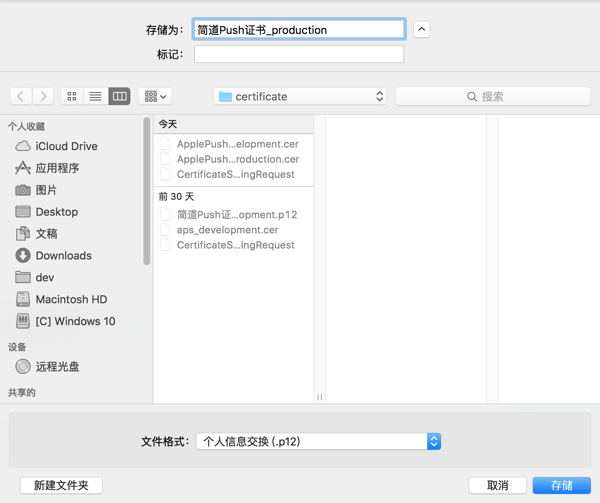Image resolution: width=600 pixels, height=503 pixels.
Task: Click the Downloads arrow icon
Action: [x=23, y=256]
